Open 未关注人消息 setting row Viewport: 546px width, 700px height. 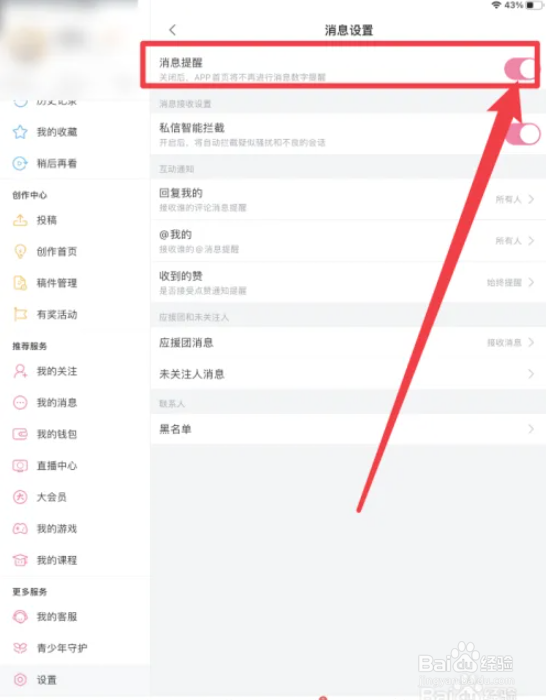click(x=348, y=374)
